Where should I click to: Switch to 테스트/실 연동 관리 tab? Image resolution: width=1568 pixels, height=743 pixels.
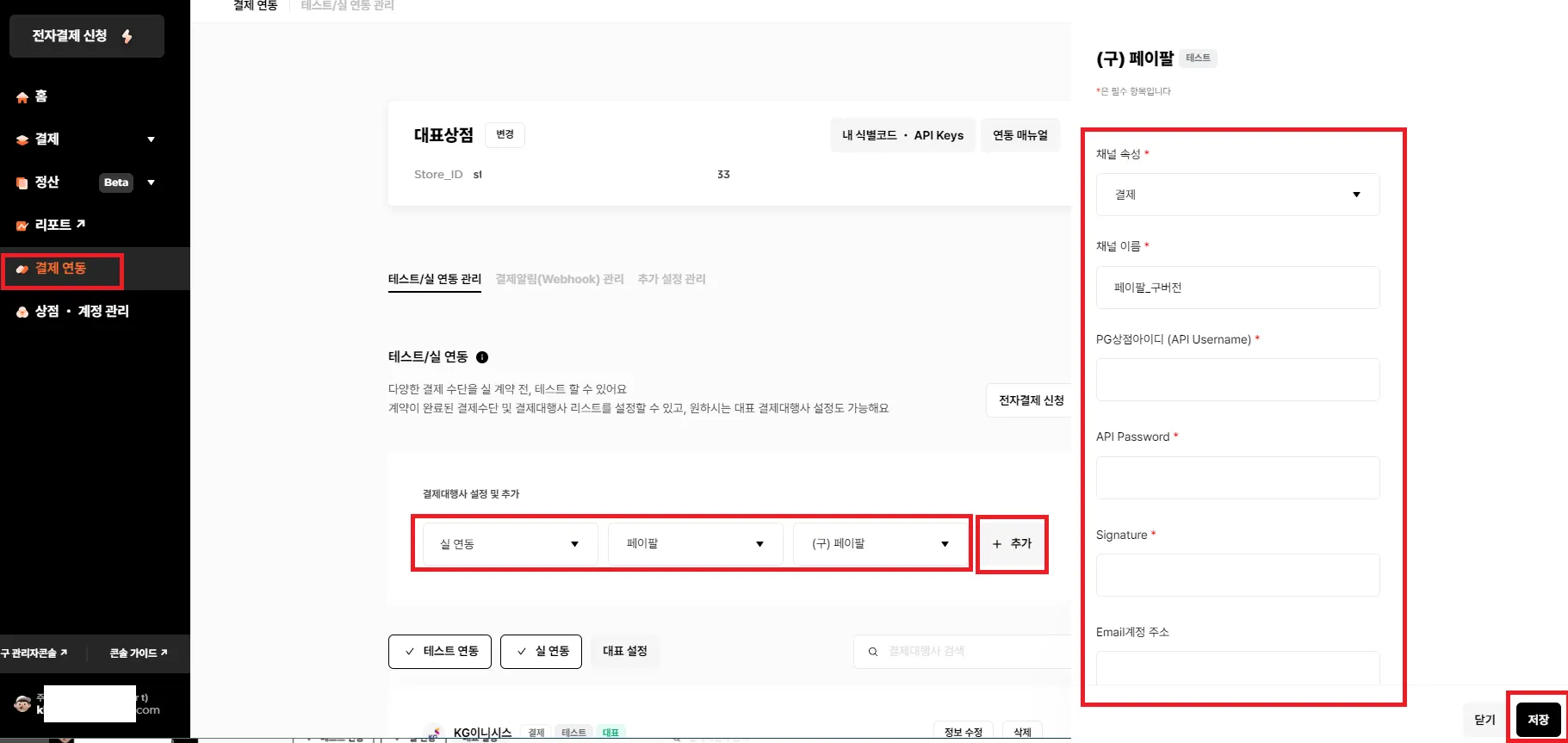coord(435,279)
